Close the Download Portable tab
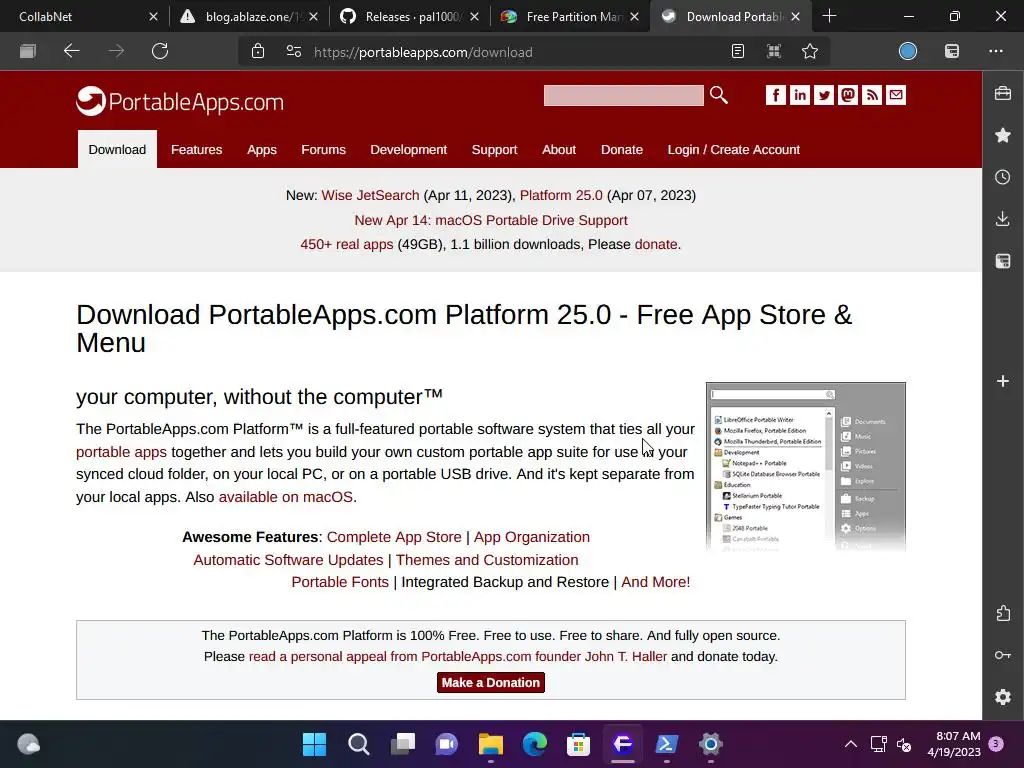 (795, 16)
